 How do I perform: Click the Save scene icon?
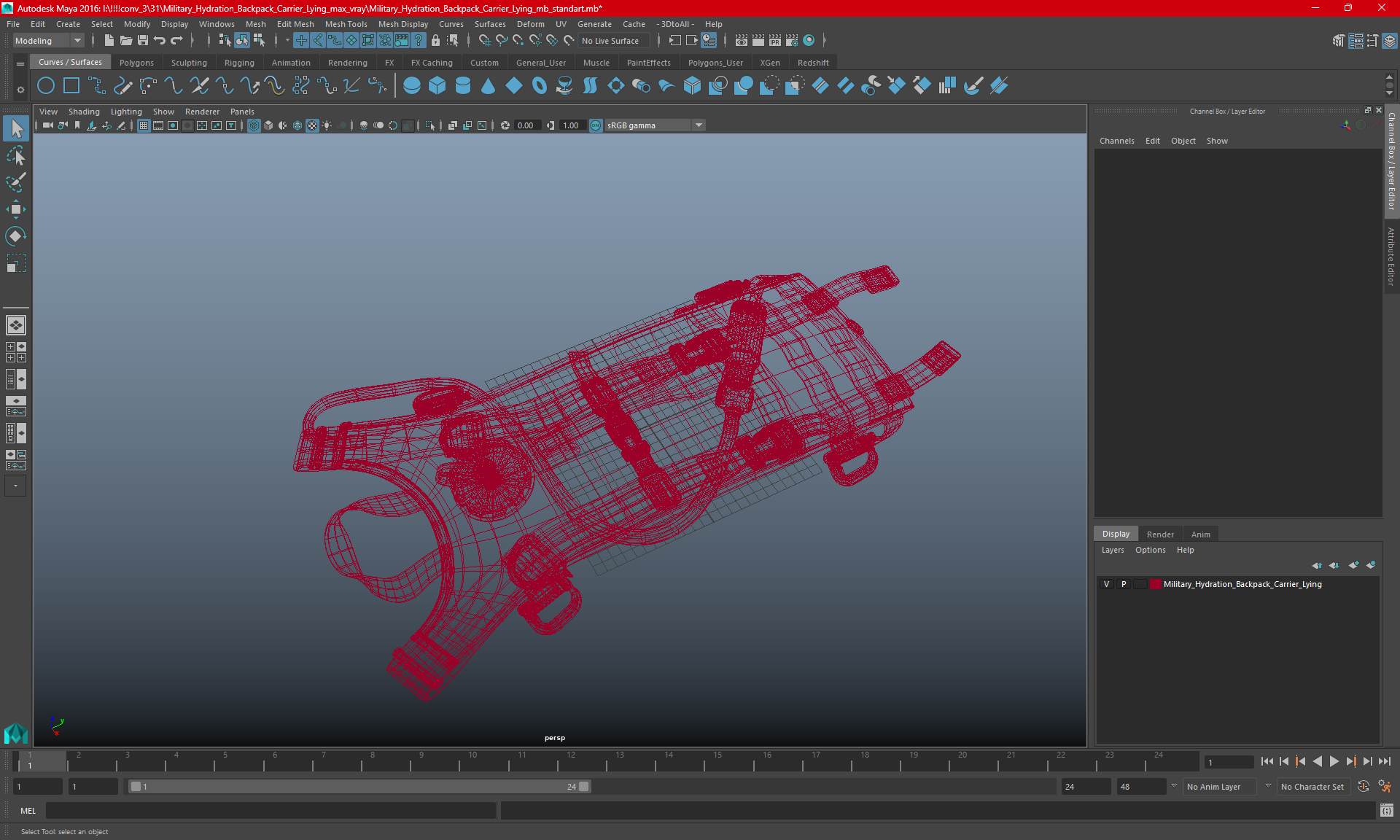143,41
